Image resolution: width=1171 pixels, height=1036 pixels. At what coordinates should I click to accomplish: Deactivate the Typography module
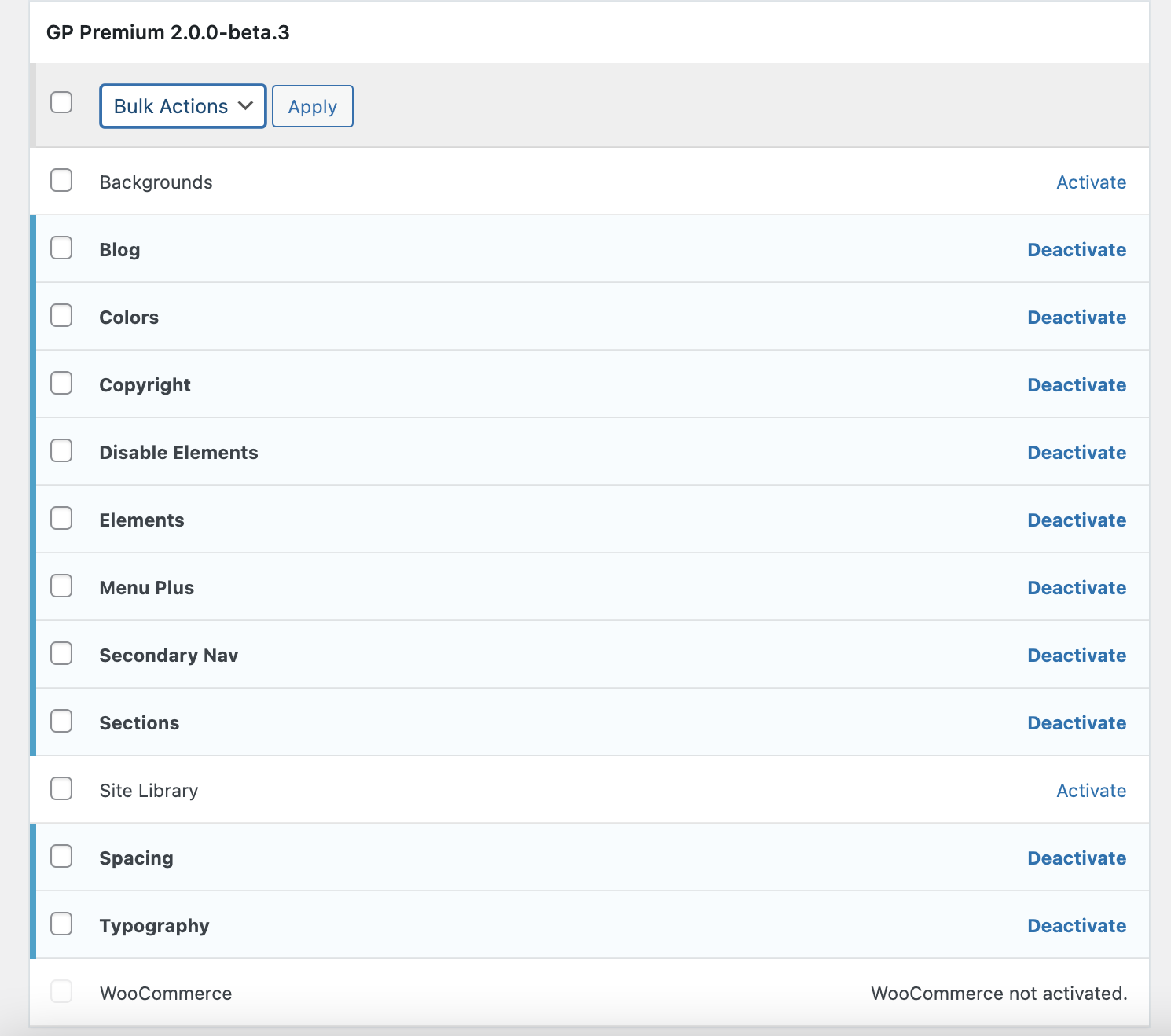tap(1077, 926)
